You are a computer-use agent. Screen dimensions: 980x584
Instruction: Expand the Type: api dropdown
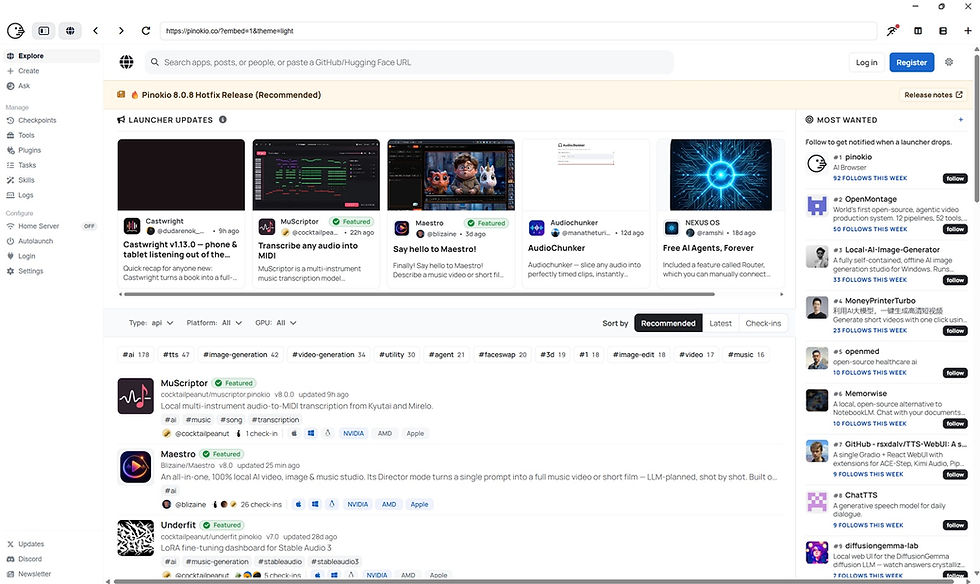click(x=151, y=323)
